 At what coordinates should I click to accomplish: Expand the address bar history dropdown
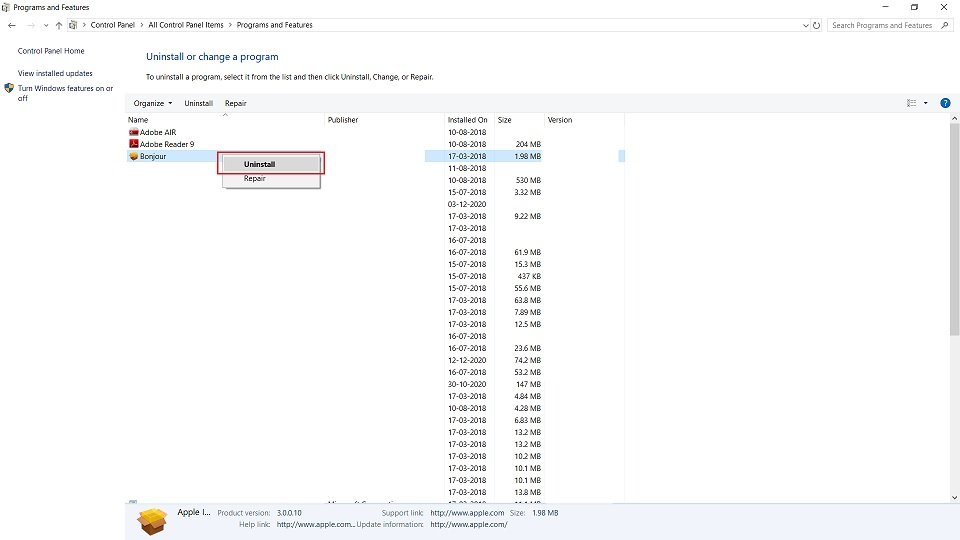tap(806, 26)
